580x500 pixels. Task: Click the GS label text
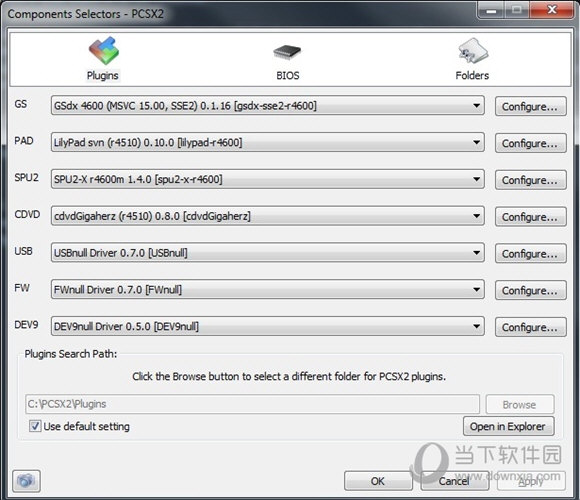[21, 104]
